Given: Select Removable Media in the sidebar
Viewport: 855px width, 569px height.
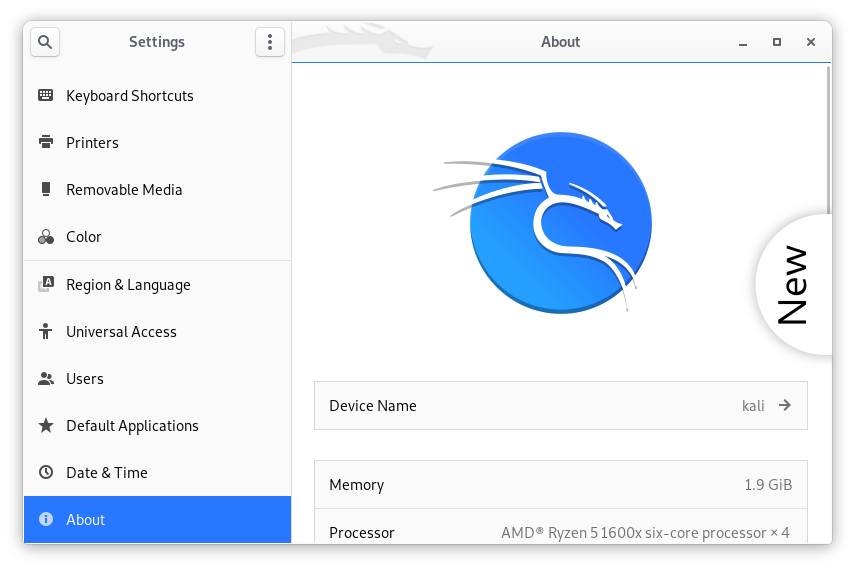Looking at the screenshot, I should [157, 189].
